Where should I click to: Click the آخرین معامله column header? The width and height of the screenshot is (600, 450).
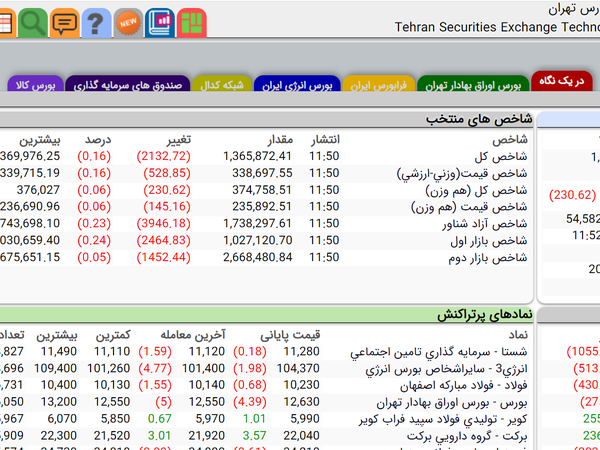tap(192, 335)
